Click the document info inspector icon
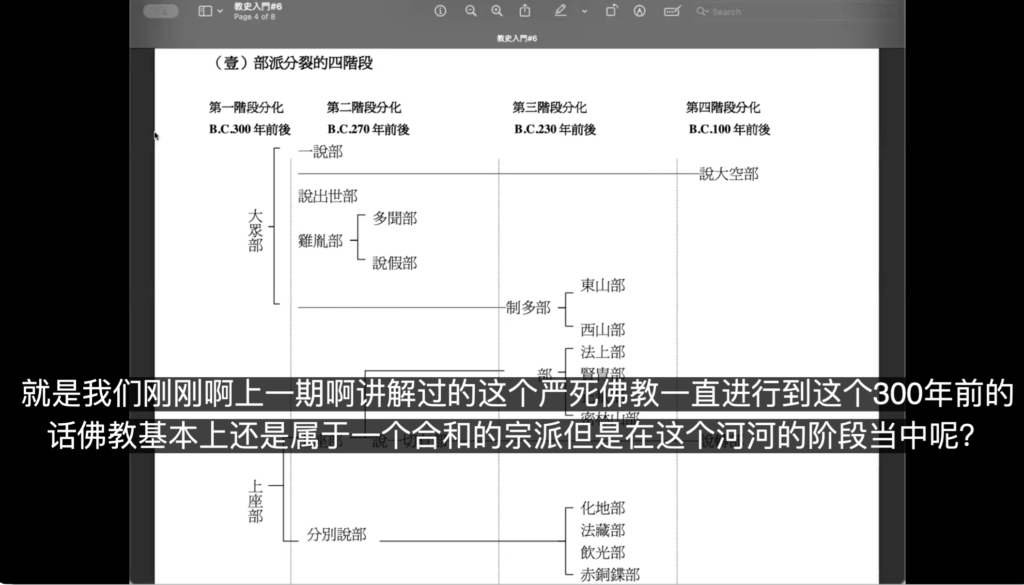This screenshot has height=585, width=1024. click(x=439, y=11)
